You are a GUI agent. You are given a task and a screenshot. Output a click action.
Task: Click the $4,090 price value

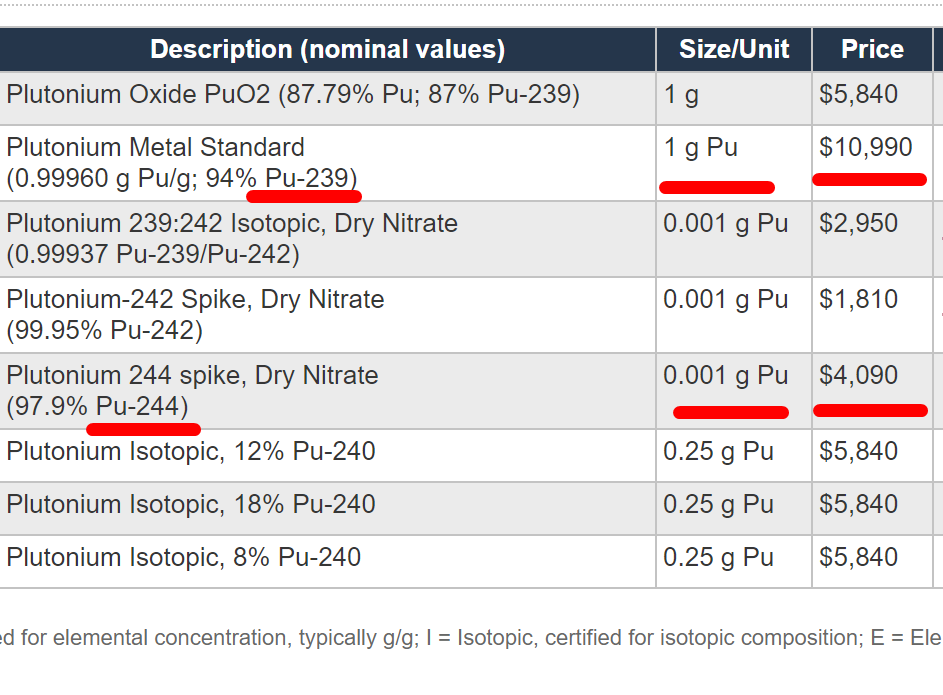click(x=858, y=376)
